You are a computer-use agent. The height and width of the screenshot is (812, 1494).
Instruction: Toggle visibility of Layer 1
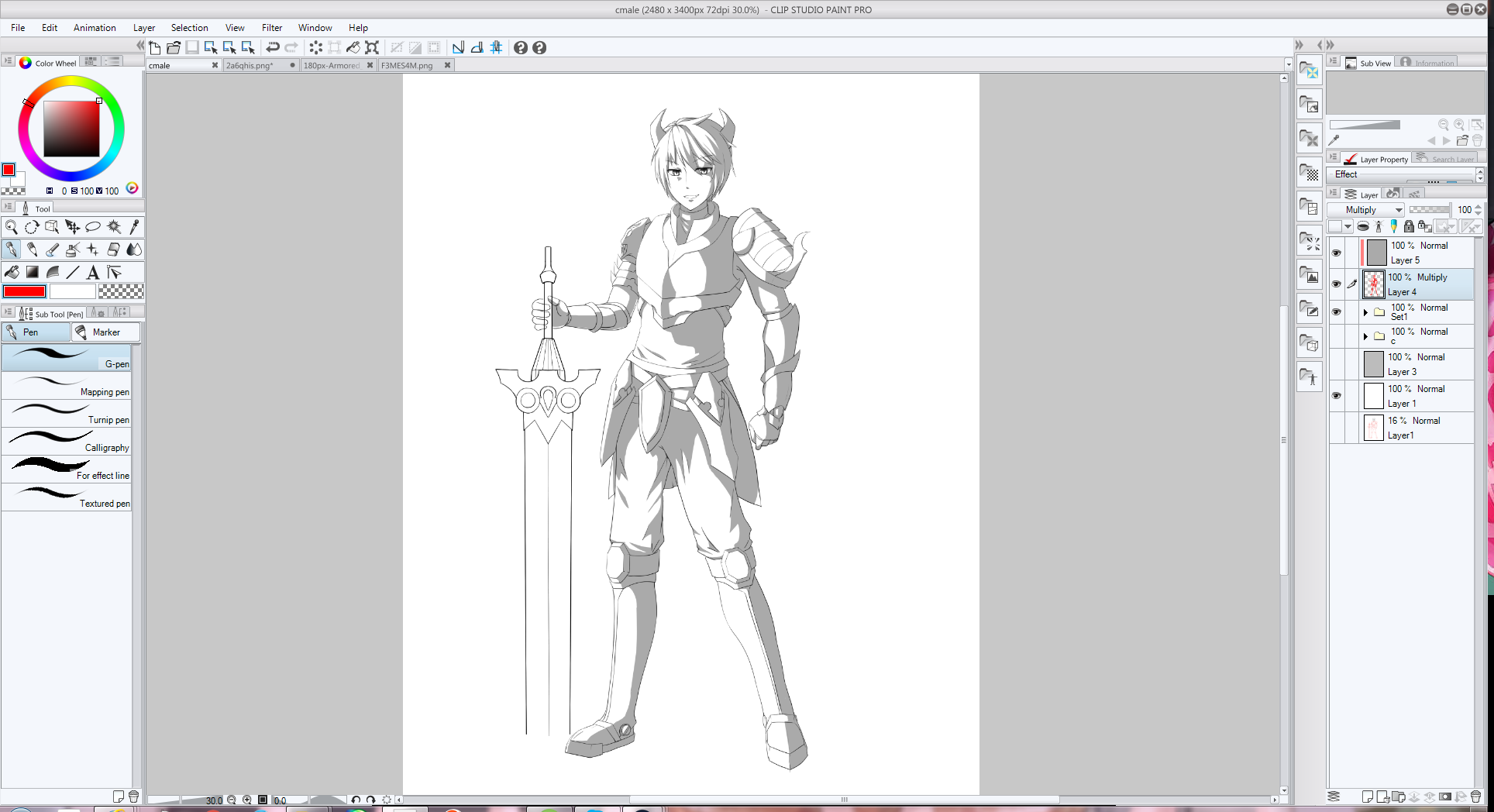(1336, 396)
